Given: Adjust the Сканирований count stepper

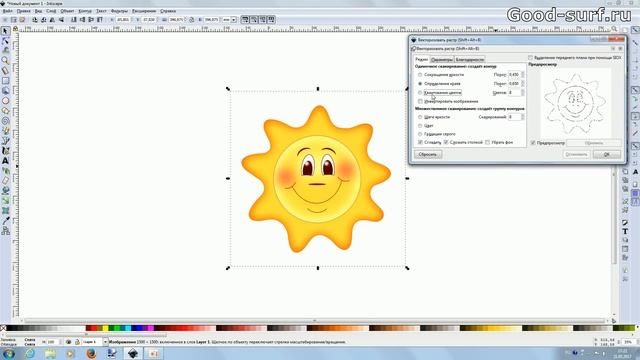Looking at the screenshot, I should (x=523, y=117).
